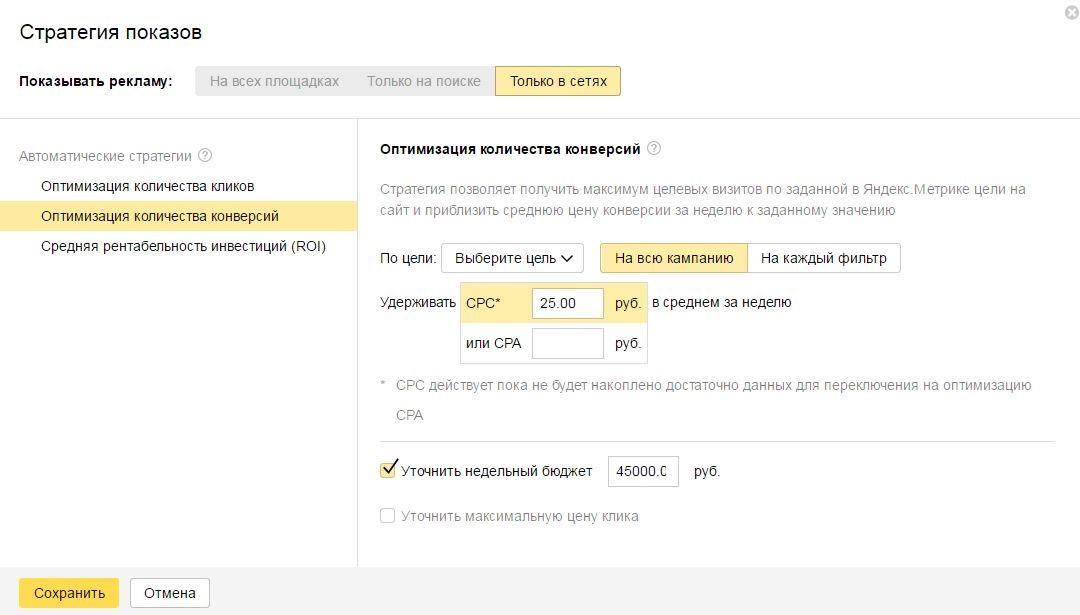Switch to На каждый фильтр option
This screenshot has width=1080, height=615.
click(824, 258)
